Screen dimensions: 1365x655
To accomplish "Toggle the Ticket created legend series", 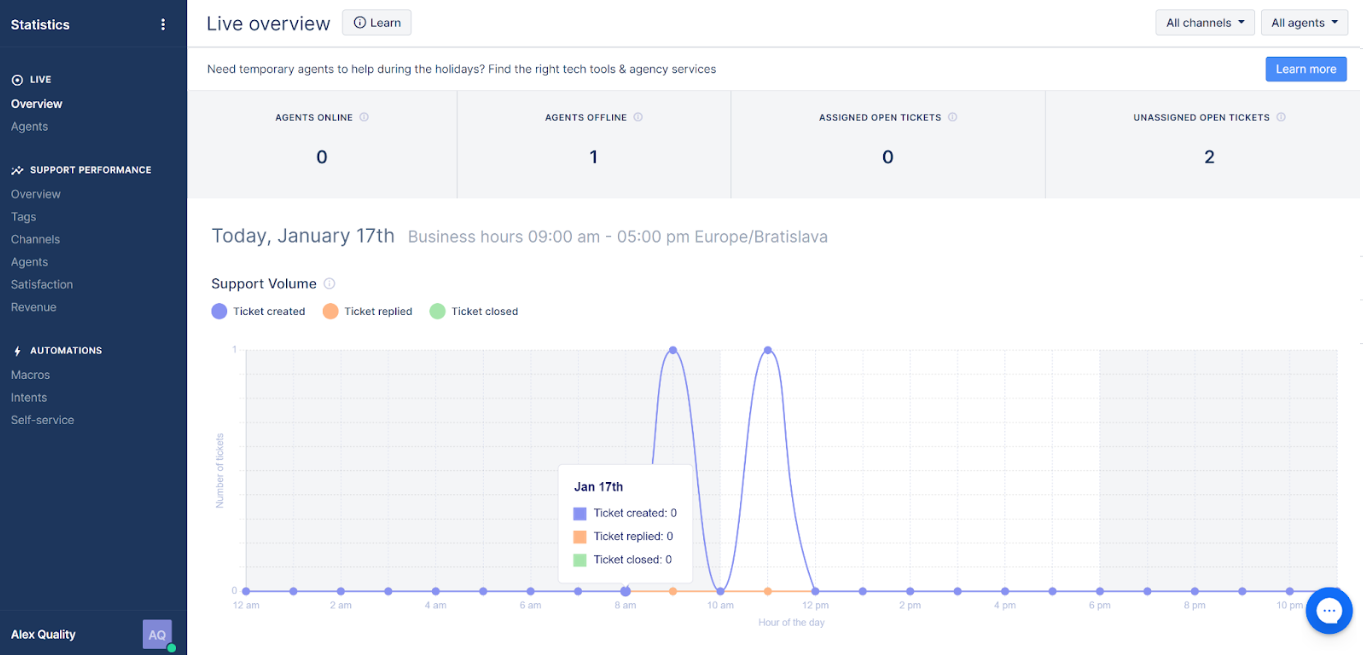I will [x=259, y=312].
